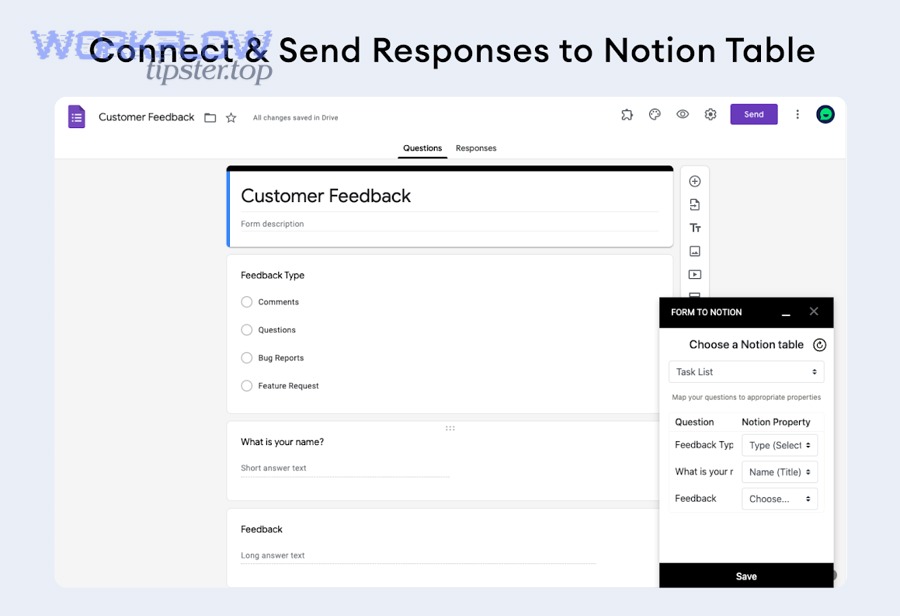Screen dimensions: 900x616
Task: Click the Save button in Notion panel
Action: coord(746,576)
